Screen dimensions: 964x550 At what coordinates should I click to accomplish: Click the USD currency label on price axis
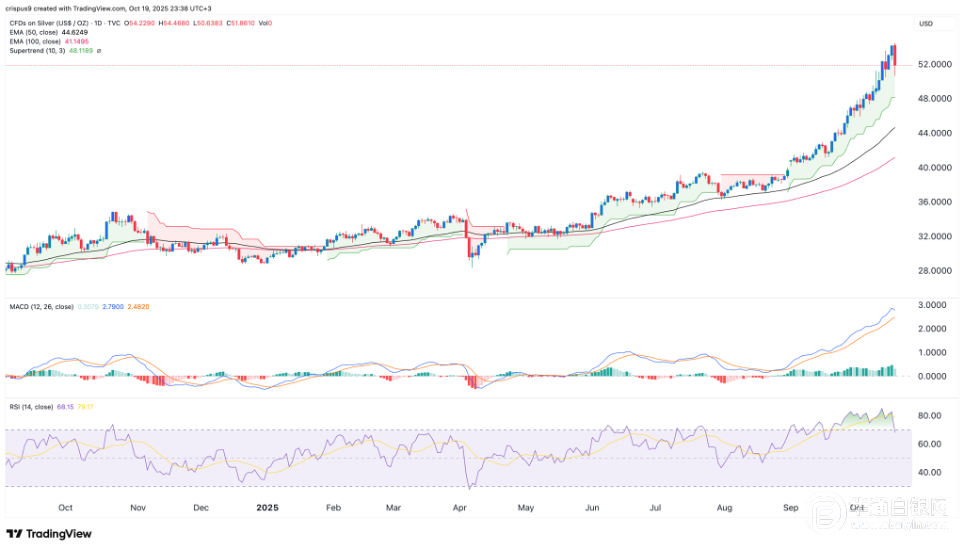(928, 22)
